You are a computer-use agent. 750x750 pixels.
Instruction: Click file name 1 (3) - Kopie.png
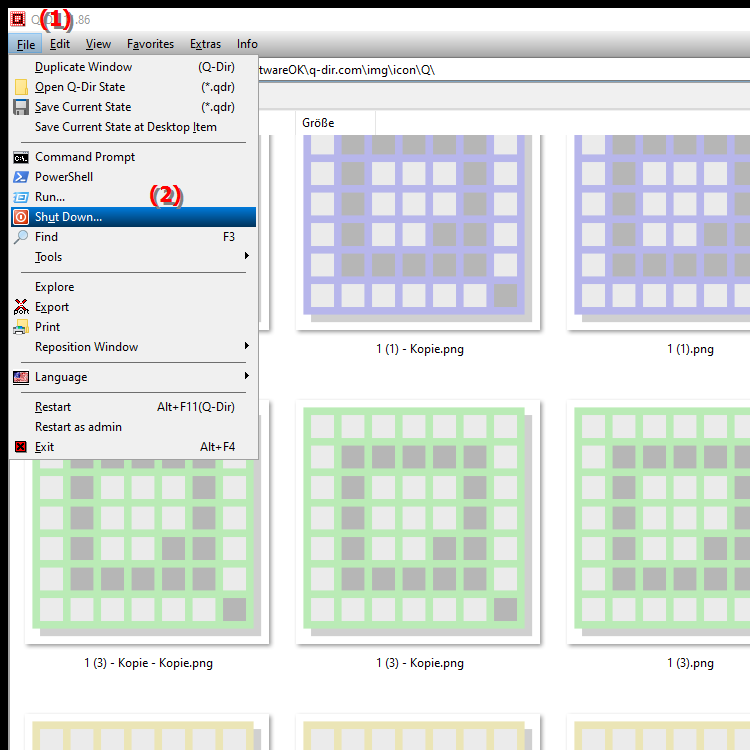click(x=420, y=663)
